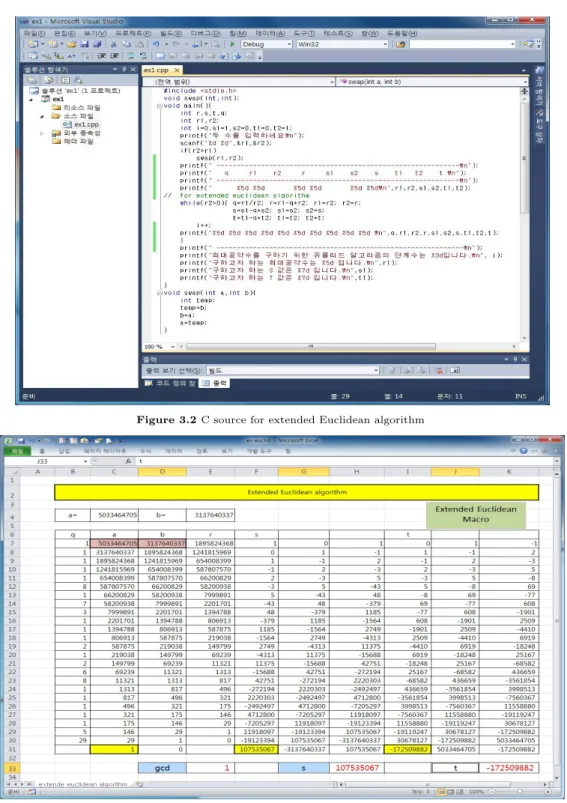Comment out selected lines toolbar icon

click(131, 56)
